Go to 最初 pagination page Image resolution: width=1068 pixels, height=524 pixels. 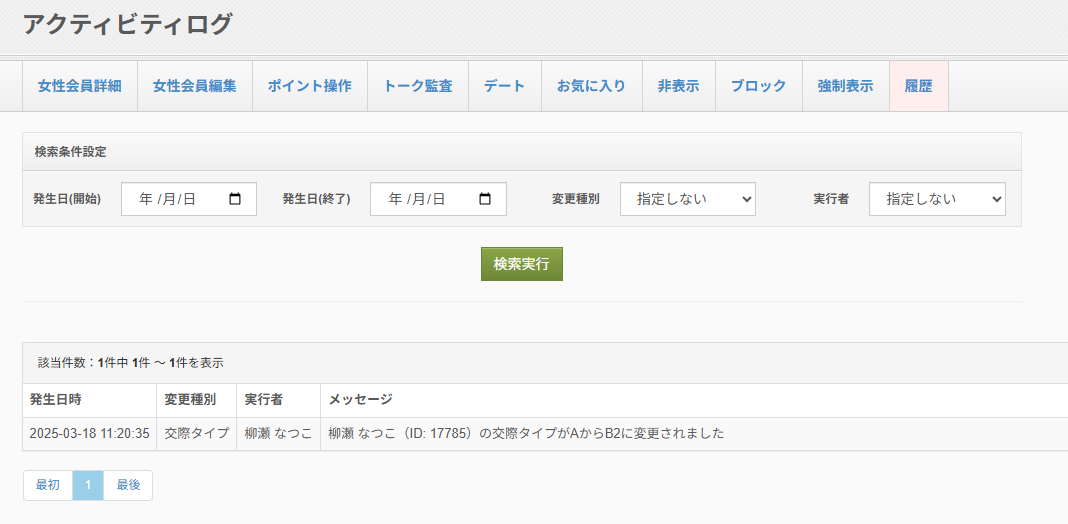click(x=48, y=485)
